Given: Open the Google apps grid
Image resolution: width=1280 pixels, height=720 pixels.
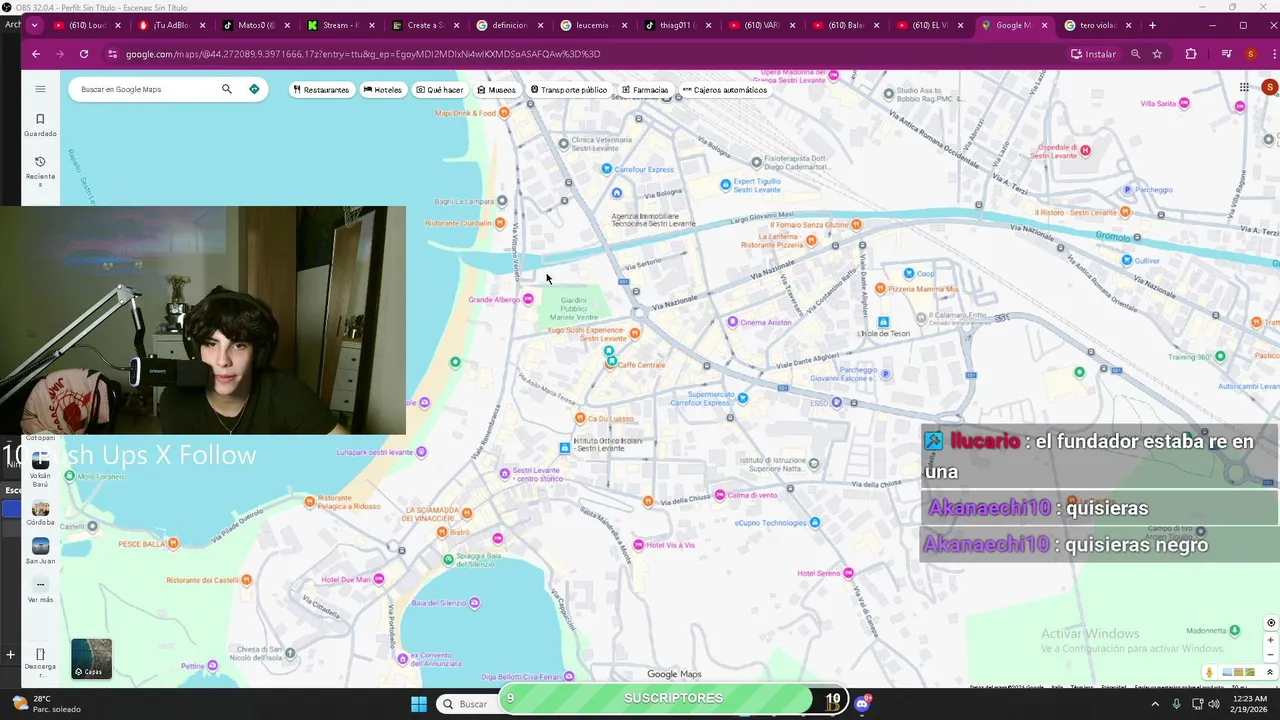Looking at the screenshot, I should click(1244, 87).
